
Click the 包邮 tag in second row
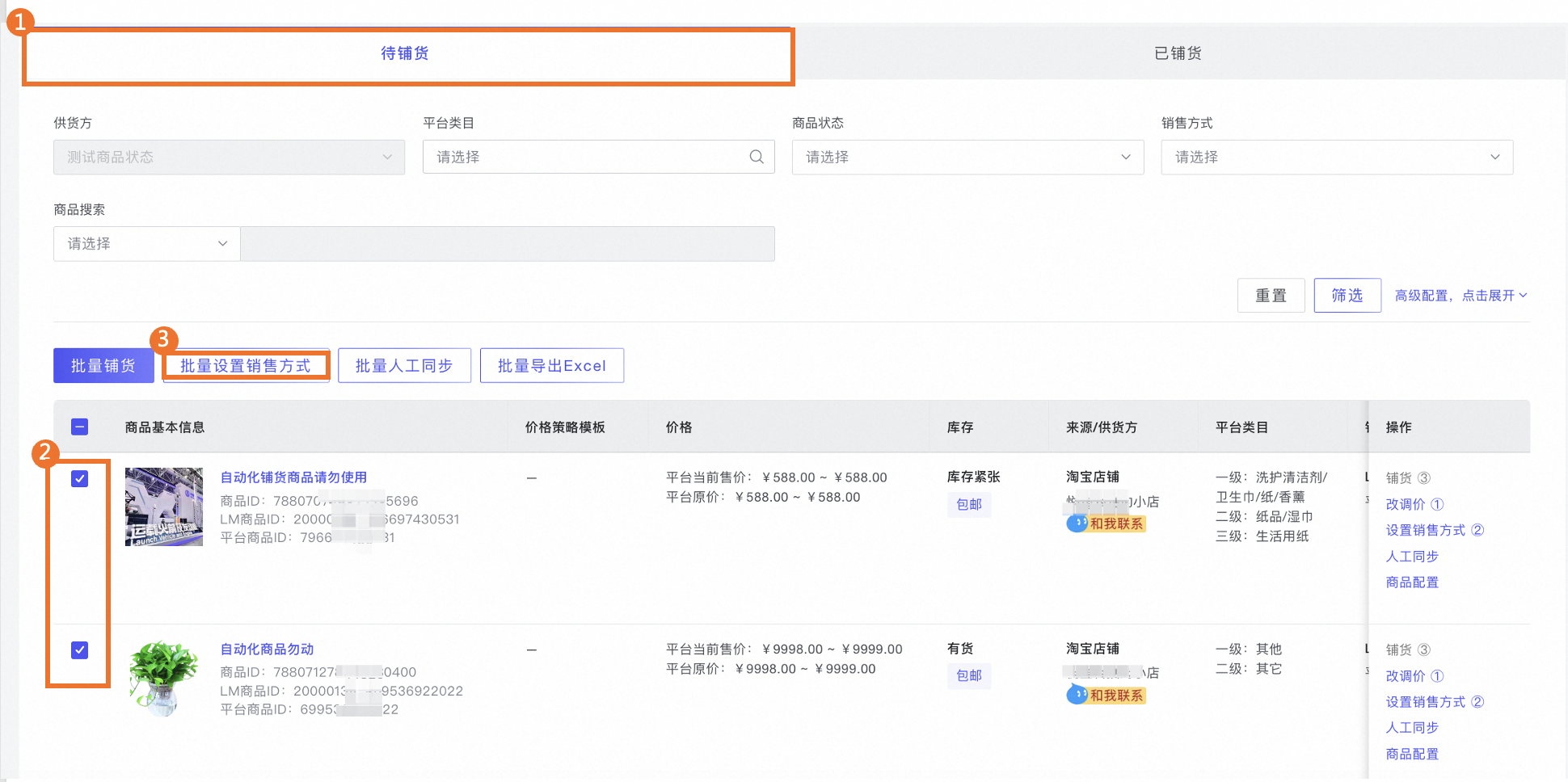(969, 675)
